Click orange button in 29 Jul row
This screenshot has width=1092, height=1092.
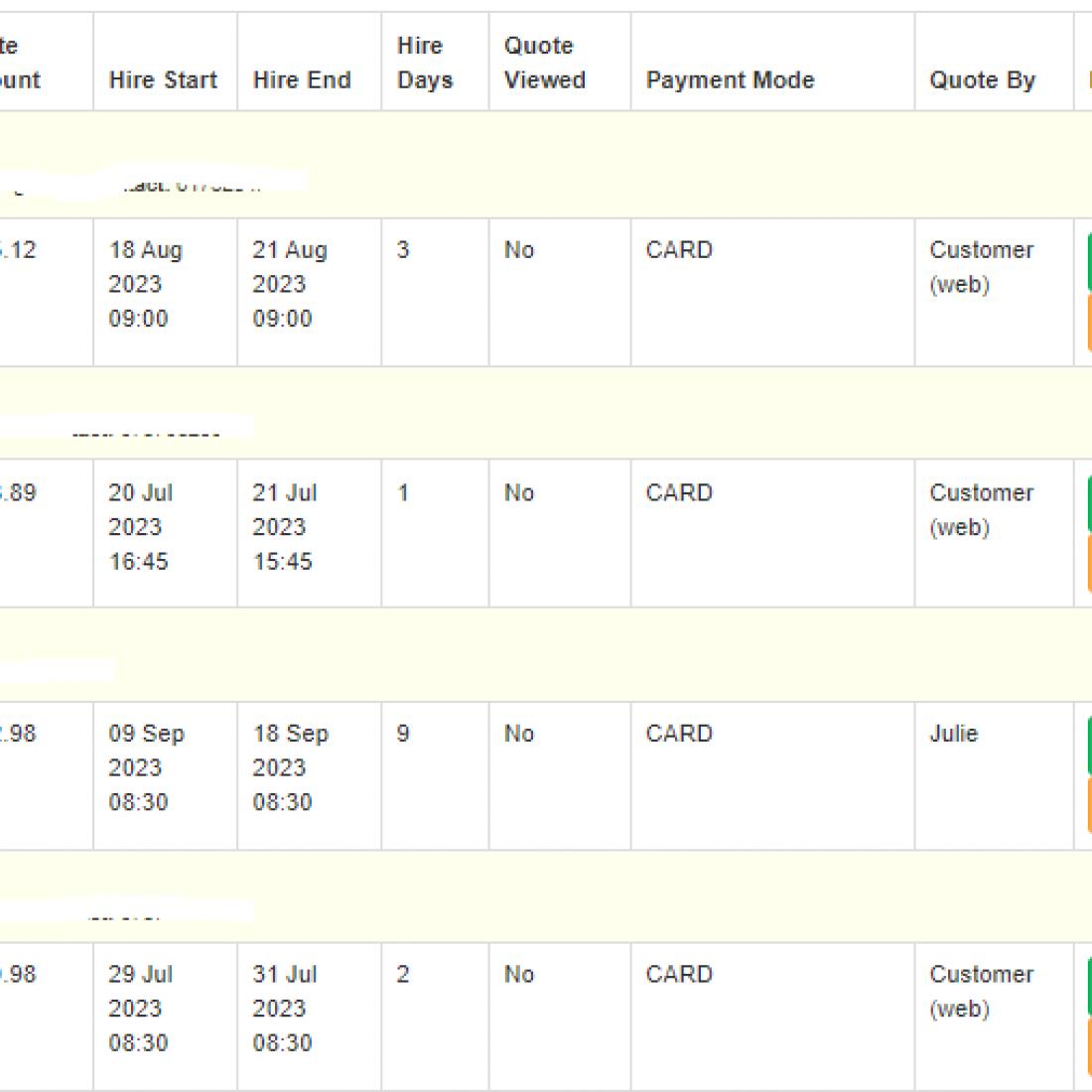pyautogui.click(x=1087, y=1044)
